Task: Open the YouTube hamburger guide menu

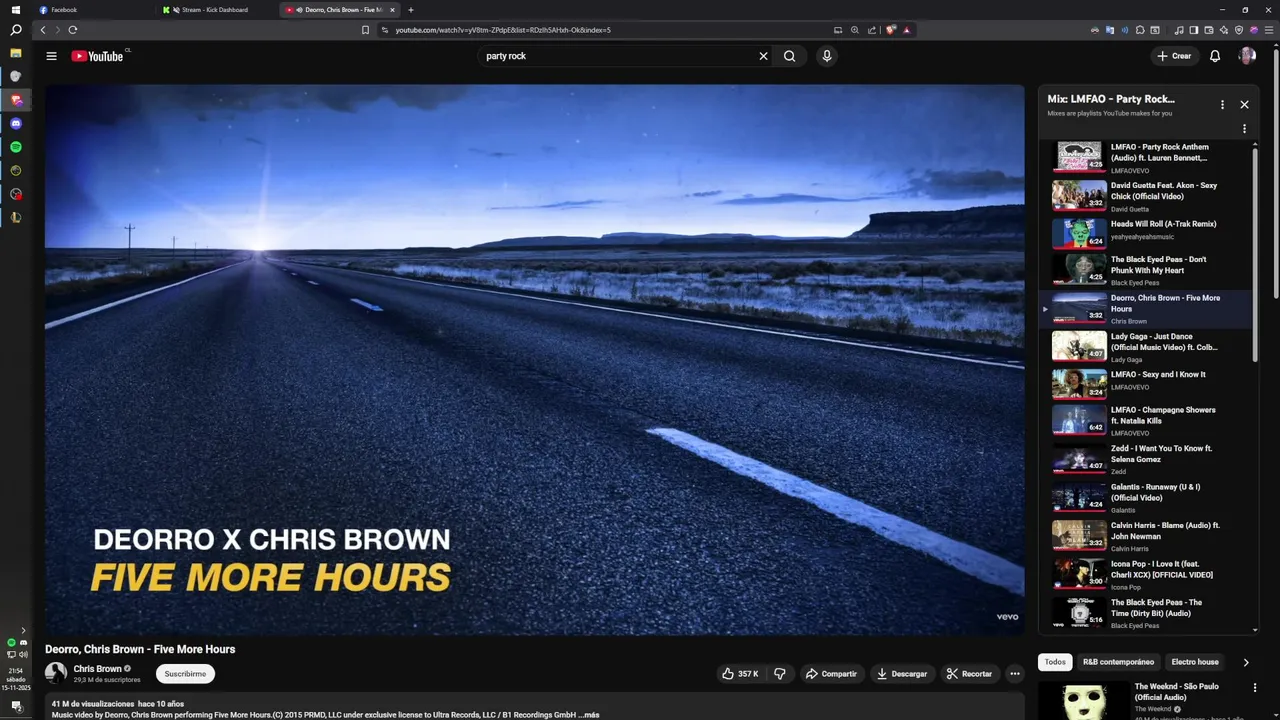Action: coord(51,56)
